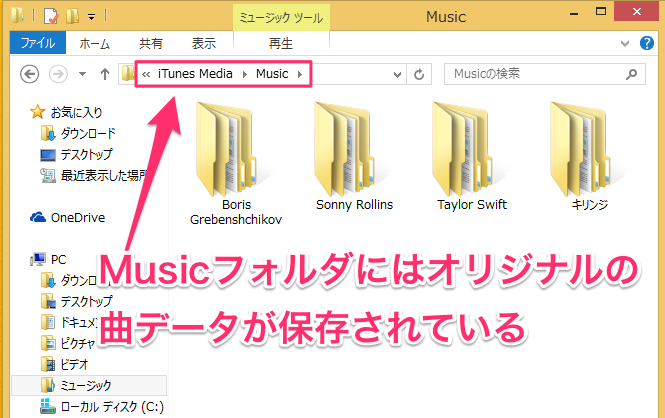665x418 pixels.
Task: Open ビデオ under PC
Action: (x=65, y=364)
